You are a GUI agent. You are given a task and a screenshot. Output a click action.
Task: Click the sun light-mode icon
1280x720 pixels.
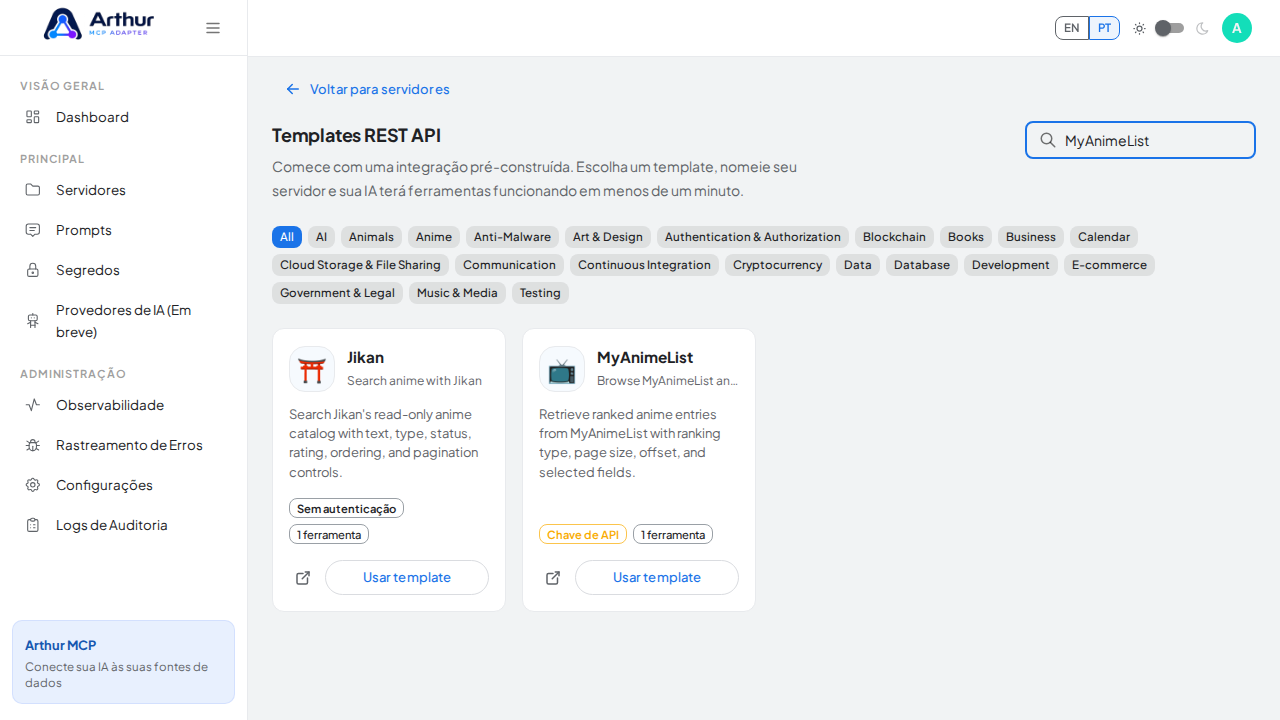point(1139,28)
